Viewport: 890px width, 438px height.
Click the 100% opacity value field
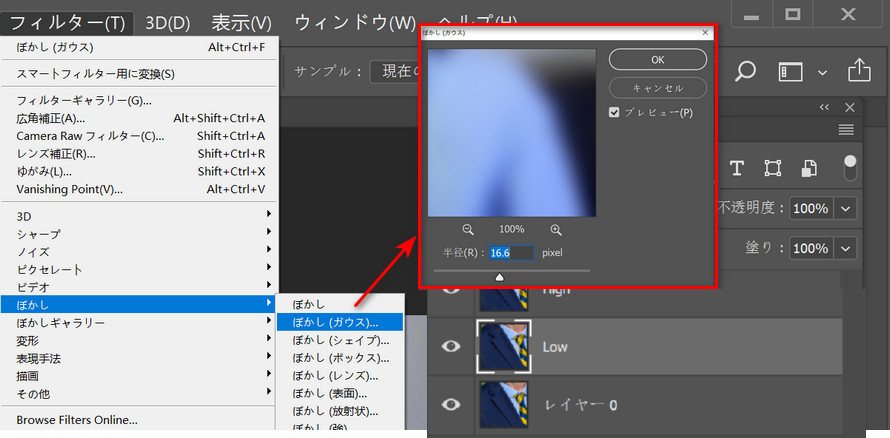click(810, 208)
